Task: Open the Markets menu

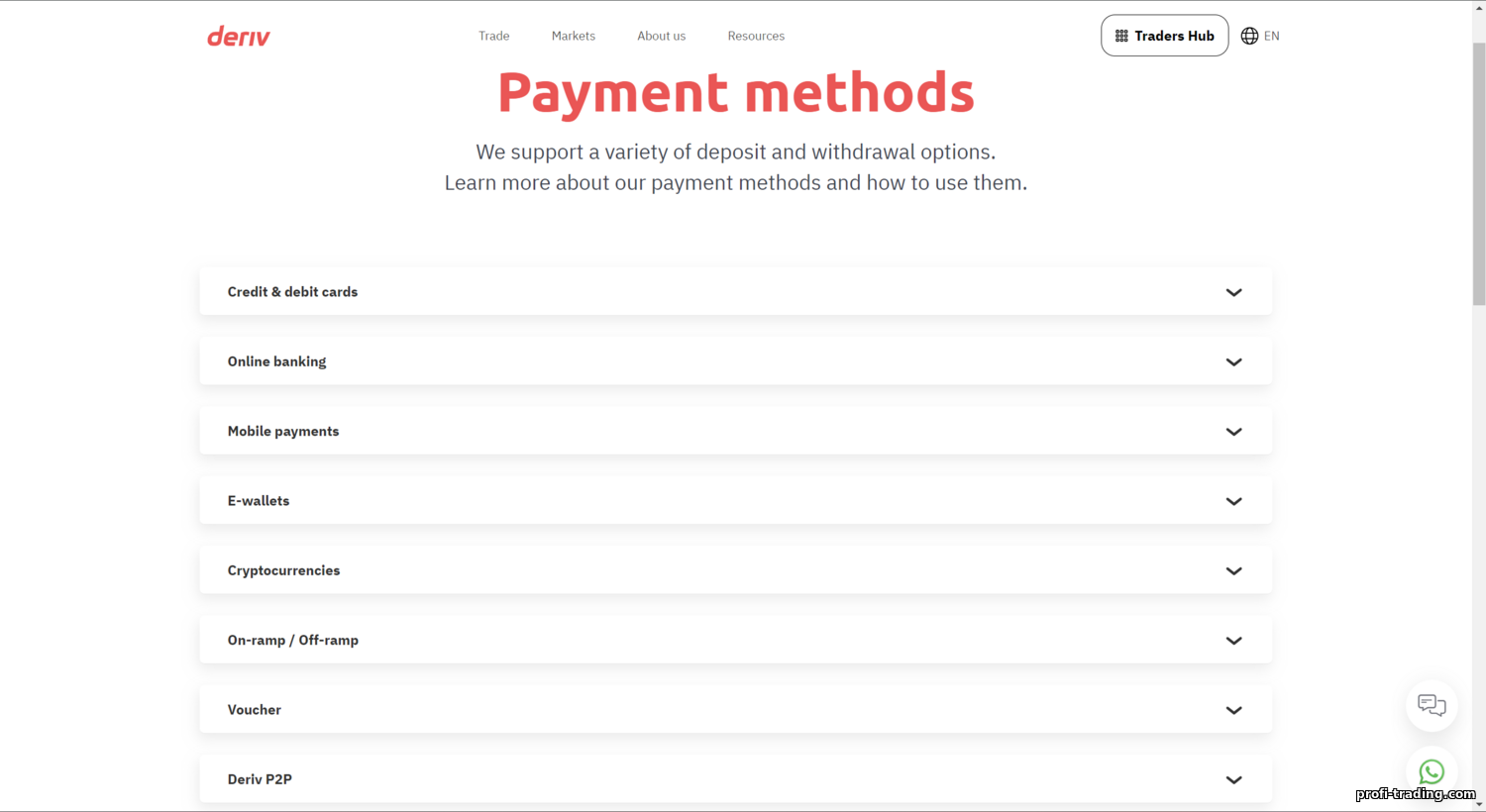Action: click(x=574, y=36)
